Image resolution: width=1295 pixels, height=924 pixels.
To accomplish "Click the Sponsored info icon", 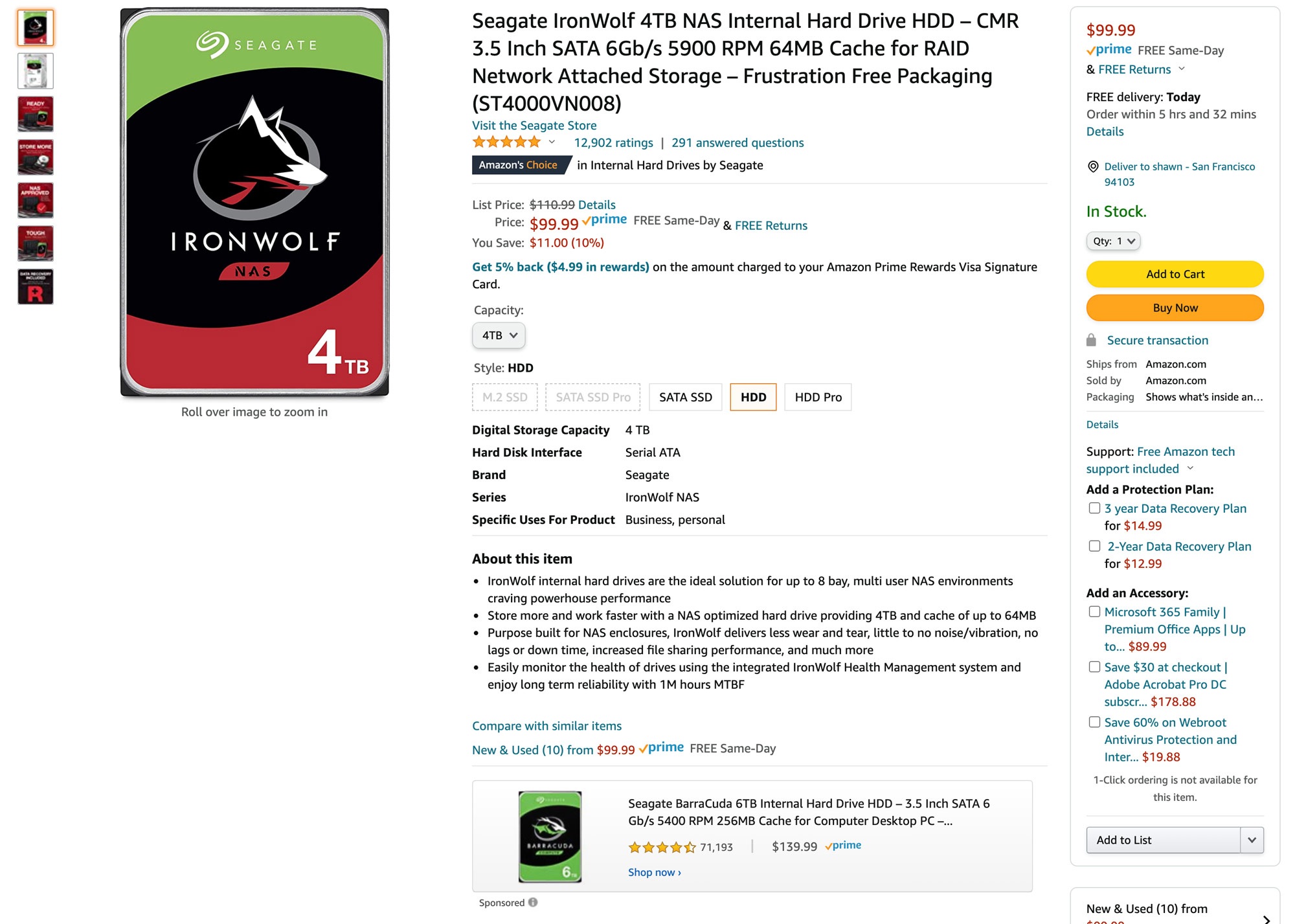I will click(533, 902).
